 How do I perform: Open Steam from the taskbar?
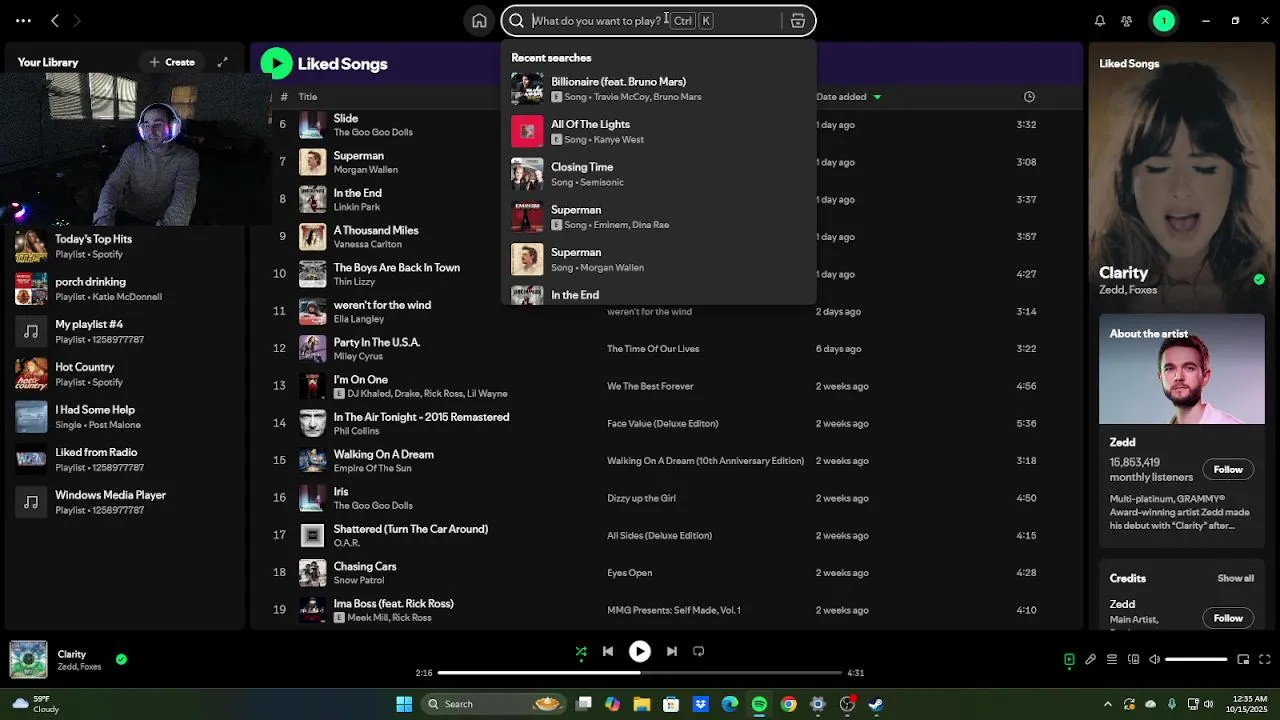coord(876,704)
